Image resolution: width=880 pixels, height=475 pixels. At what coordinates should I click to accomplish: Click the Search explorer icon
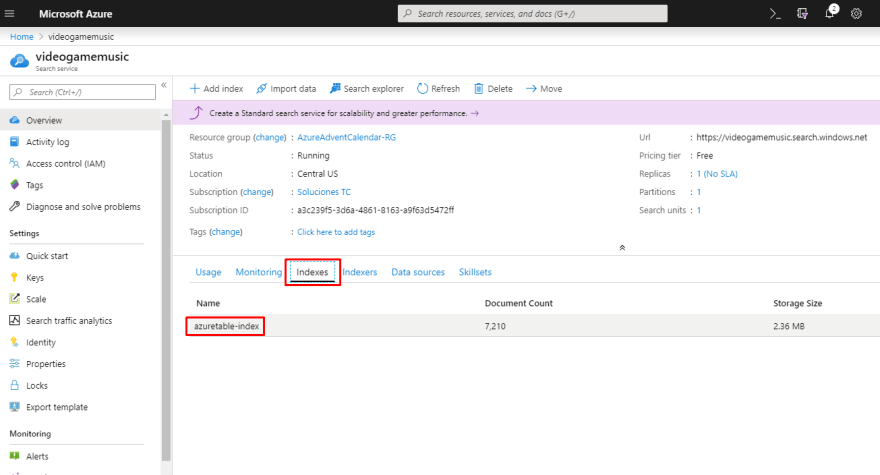[335, 89]
